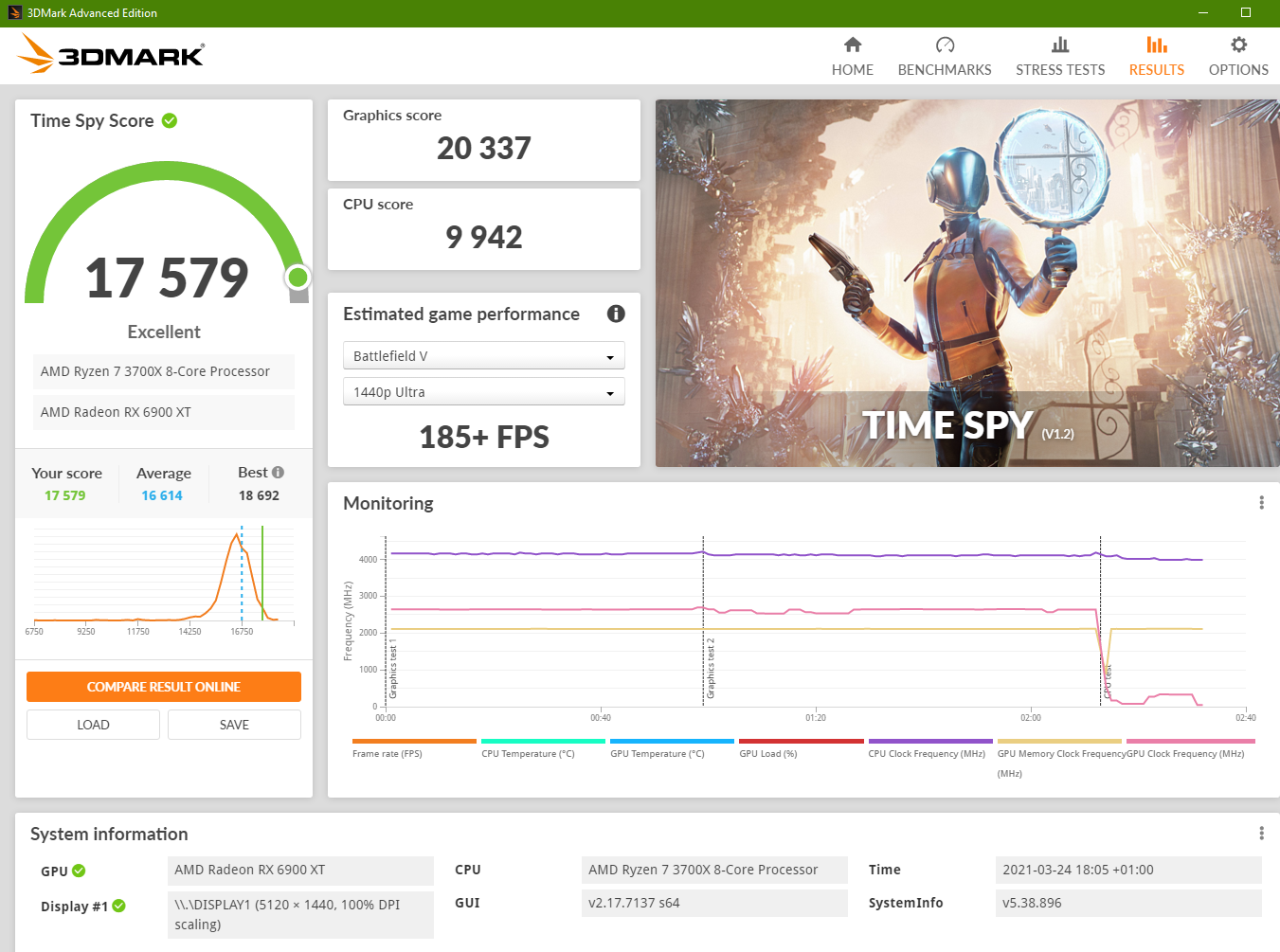Image resolution: width=1280 pixels, height=952 pixels.
Task: Click the overall score 17 579
Action: [167, 278]
